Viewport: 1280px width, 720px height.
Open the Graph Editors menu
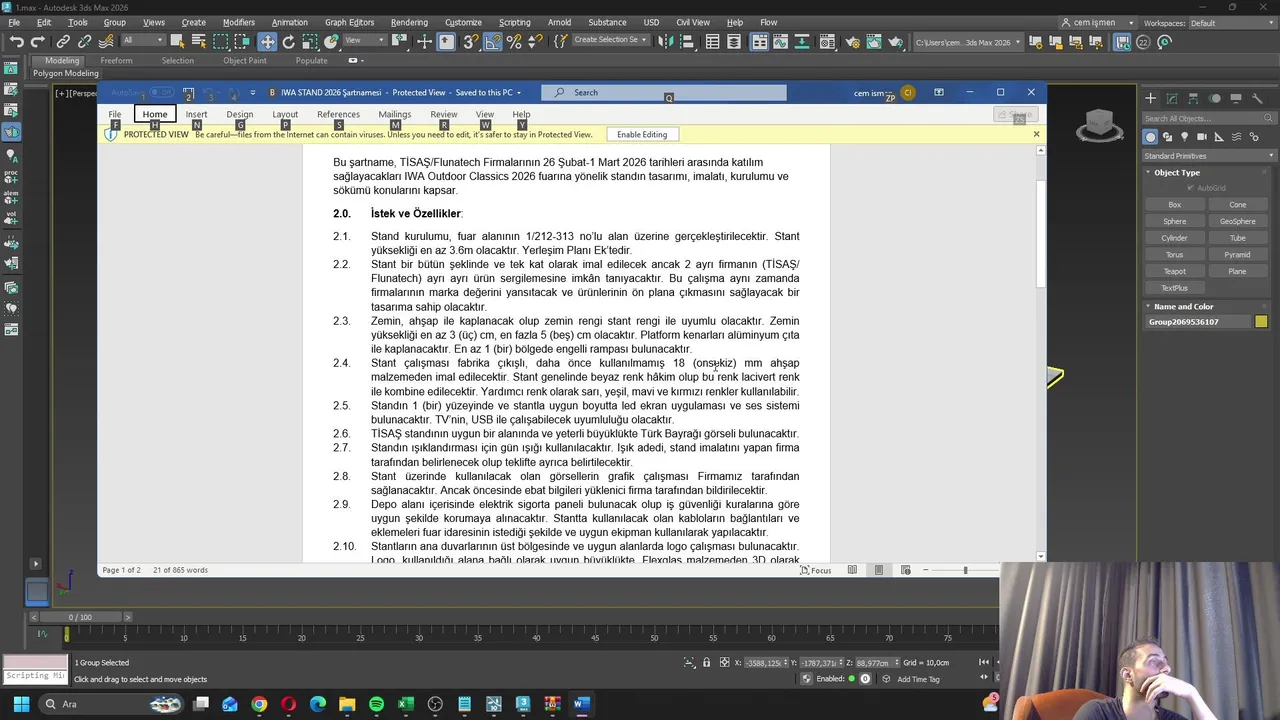tap(349, 22)
